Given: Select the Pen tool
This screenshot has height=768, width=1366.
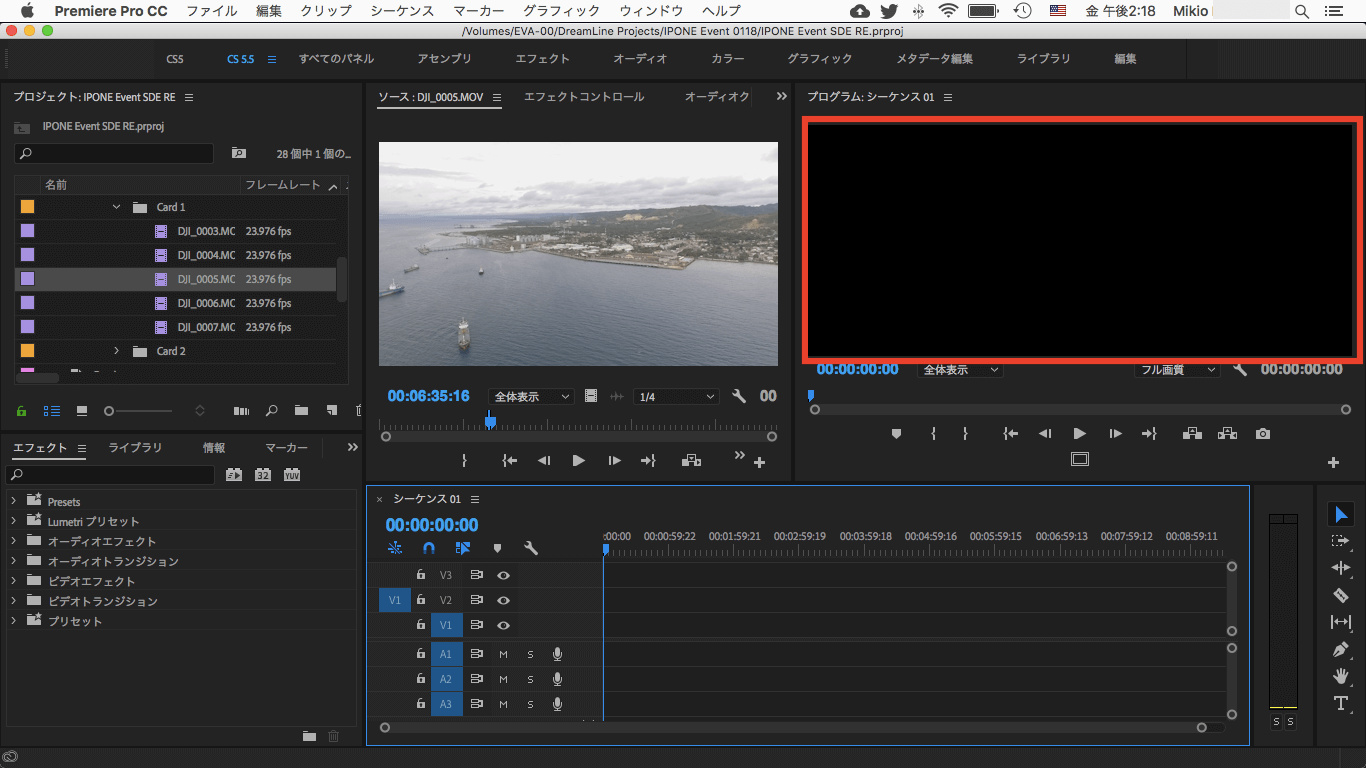Looking at the screenshot, I should click(x=1341, y=649).
